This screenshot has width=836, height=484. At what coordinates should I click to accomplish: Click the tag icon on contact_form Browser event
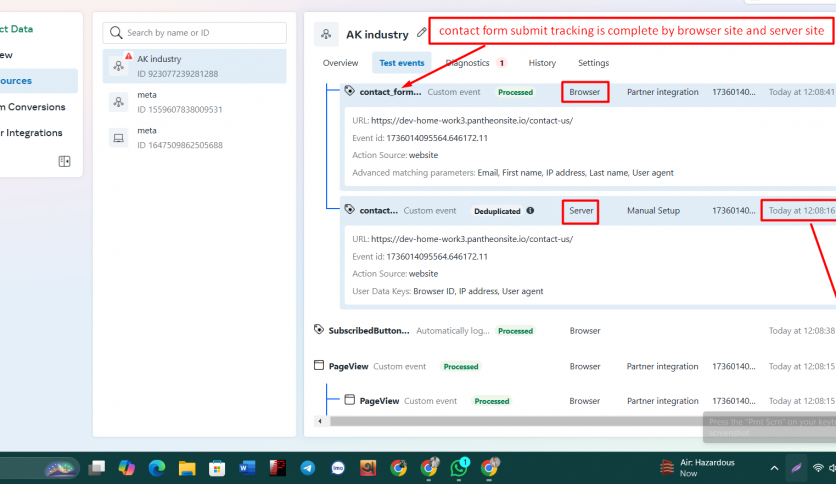click(349, 91)
